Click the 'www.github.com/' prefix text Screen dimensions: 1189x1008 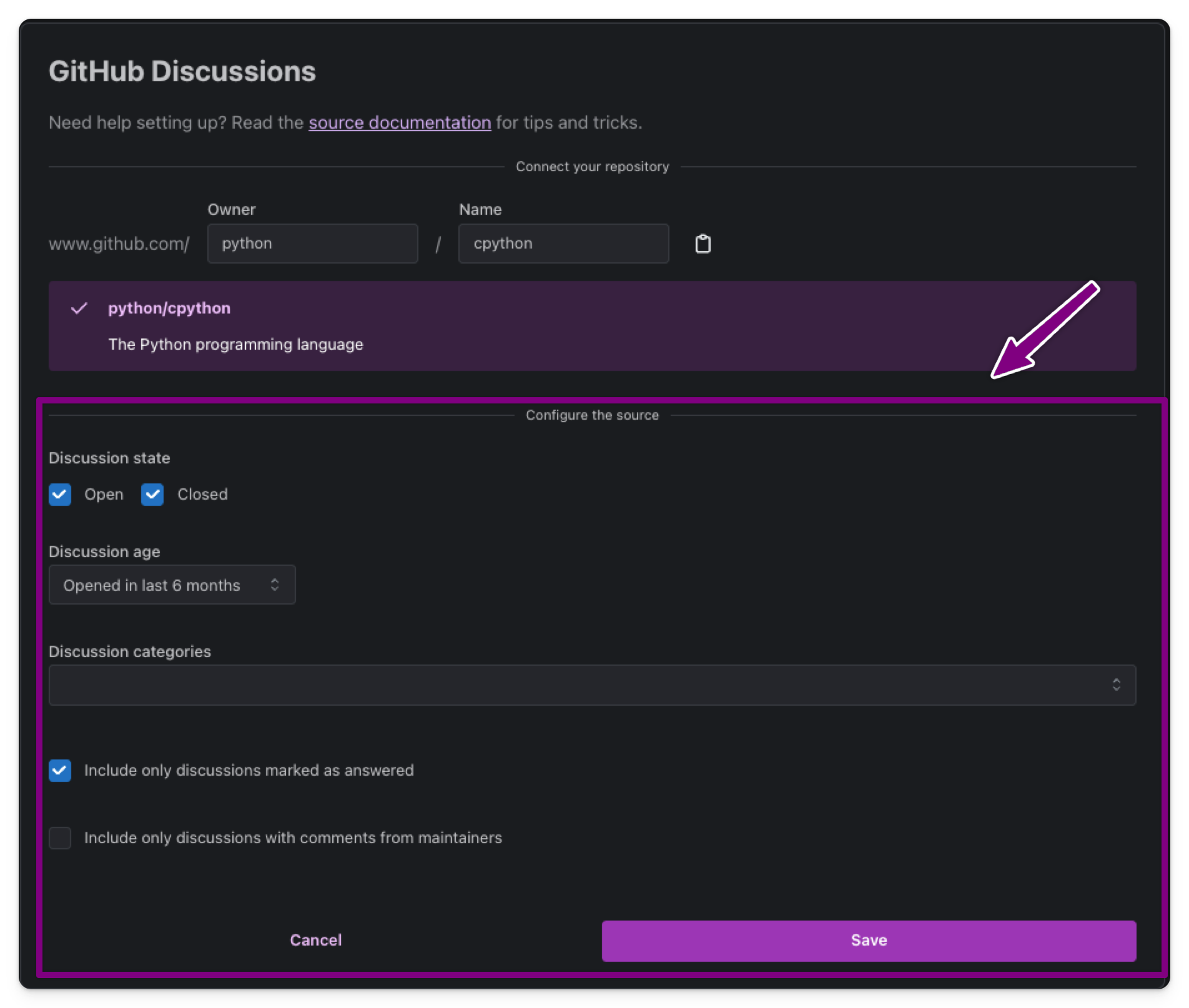click(x=119, y=244)
